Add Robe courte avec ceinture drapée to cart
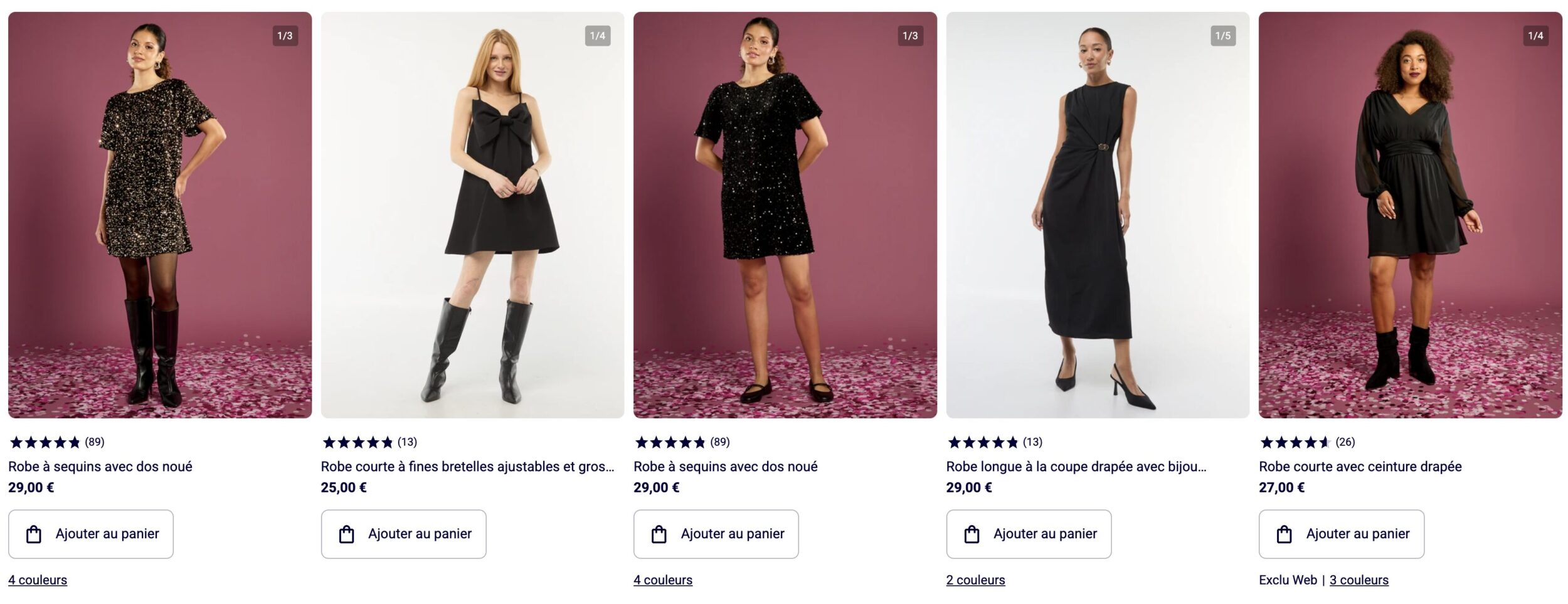Image resolution: width=1568 pixels, height=604 pixels. pyautogui.click(x=1341, y=534)
